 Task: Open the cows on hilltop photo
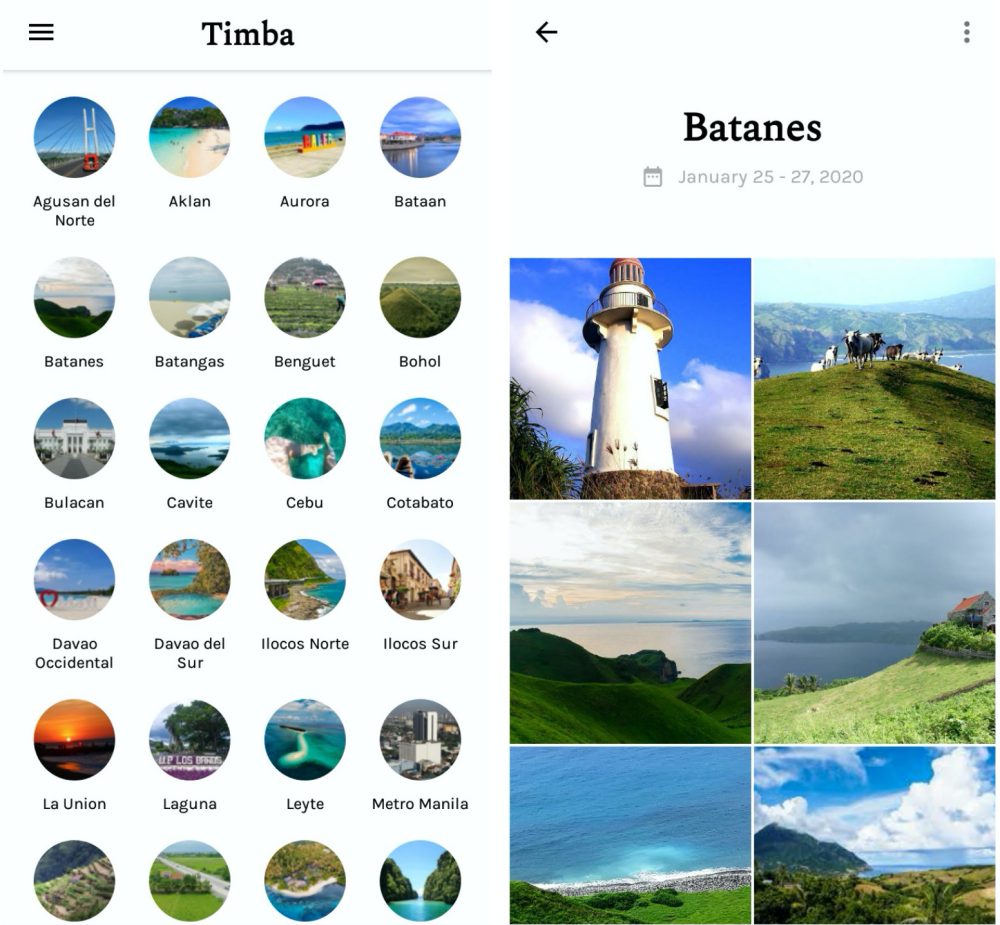pos(874,378)
